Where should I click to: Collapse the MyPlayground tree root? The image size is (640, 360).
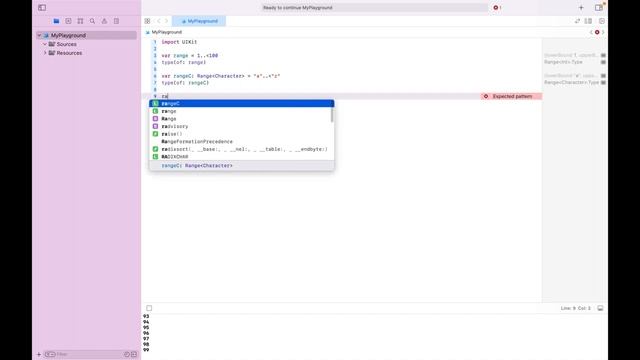pos(40,36)
